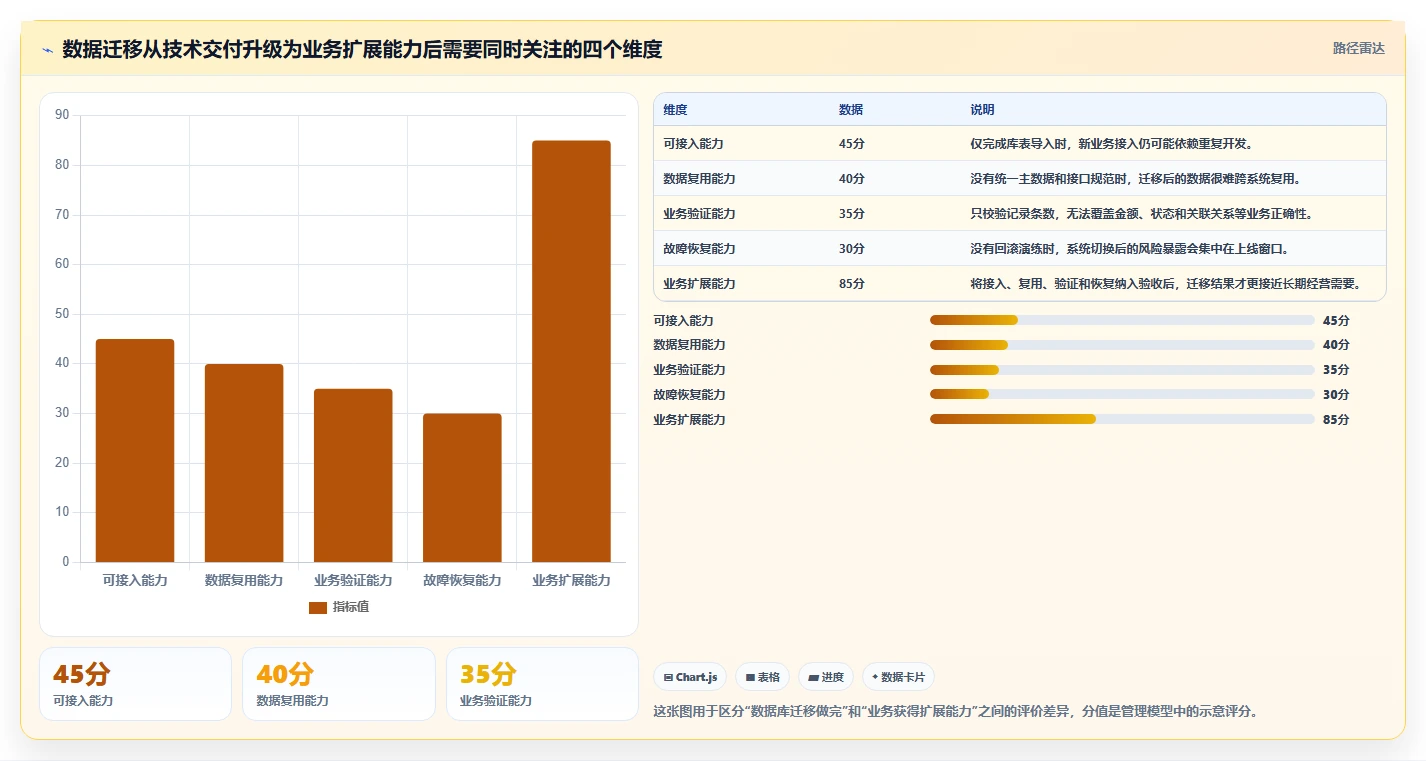Click the 30分 value beside the progress bar
Screen dimensions: 1426x761
[1336, 395]
